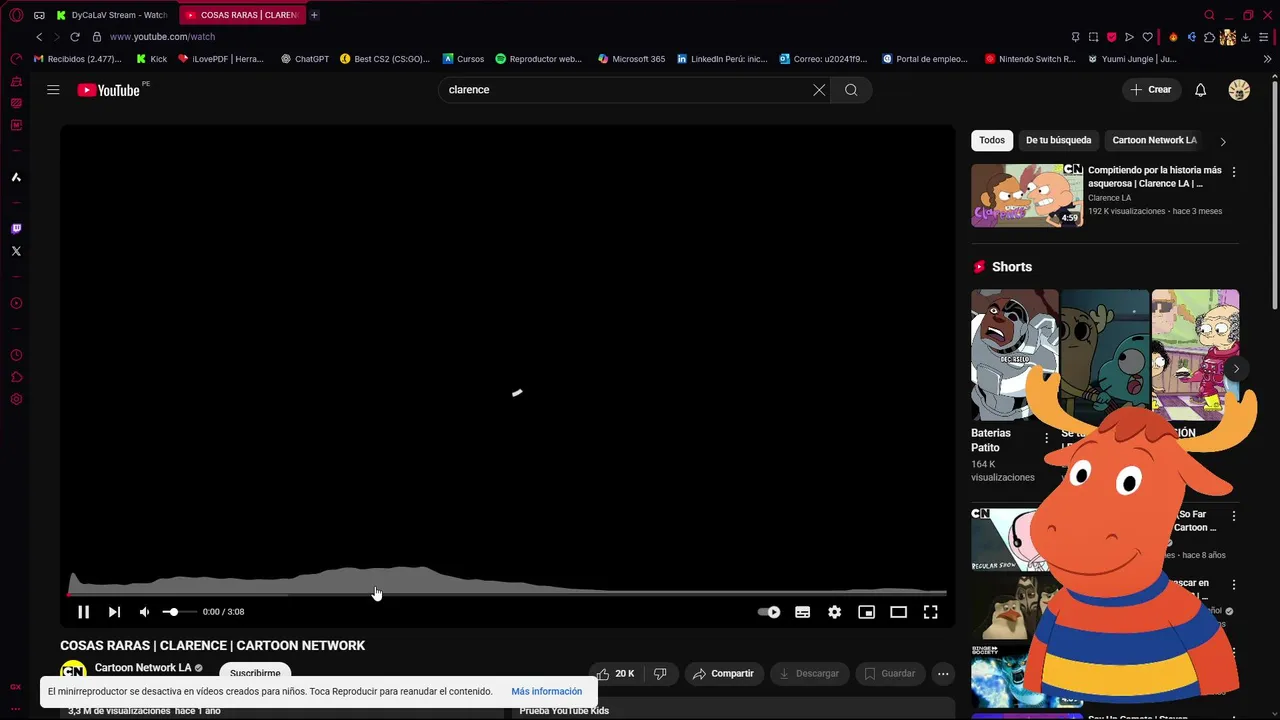Activate the miniplayer icon
Image resolution: width=1280 pixels, height=720 pixels.
[866, 612]
